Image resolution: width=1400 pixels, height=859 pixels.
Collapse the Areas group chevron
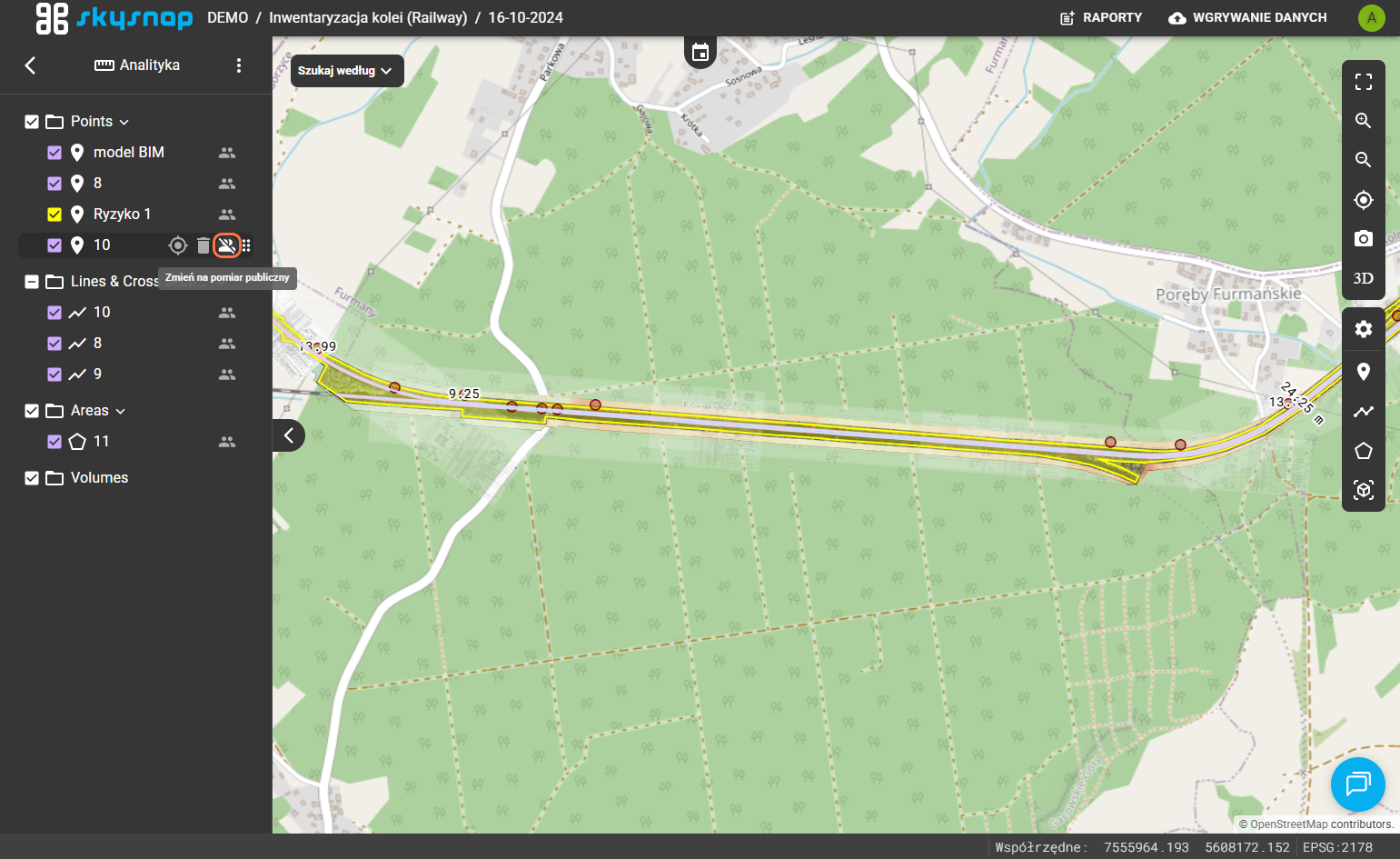[x=120, y=412]
